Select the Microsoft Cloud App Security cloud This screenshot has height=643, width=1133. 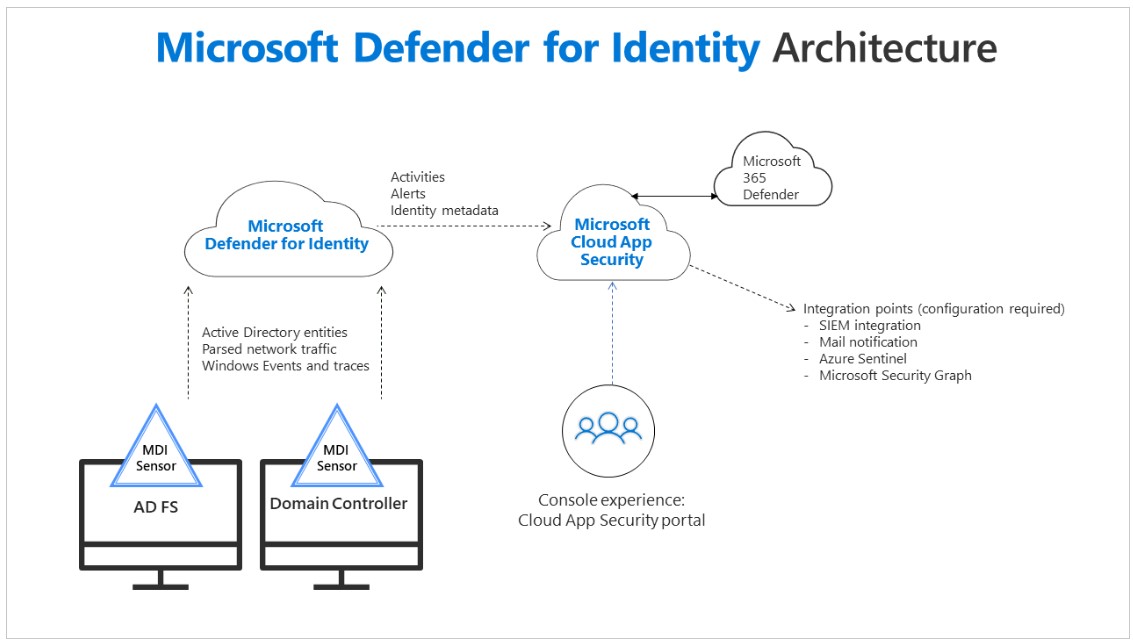(x=612, y=242)
